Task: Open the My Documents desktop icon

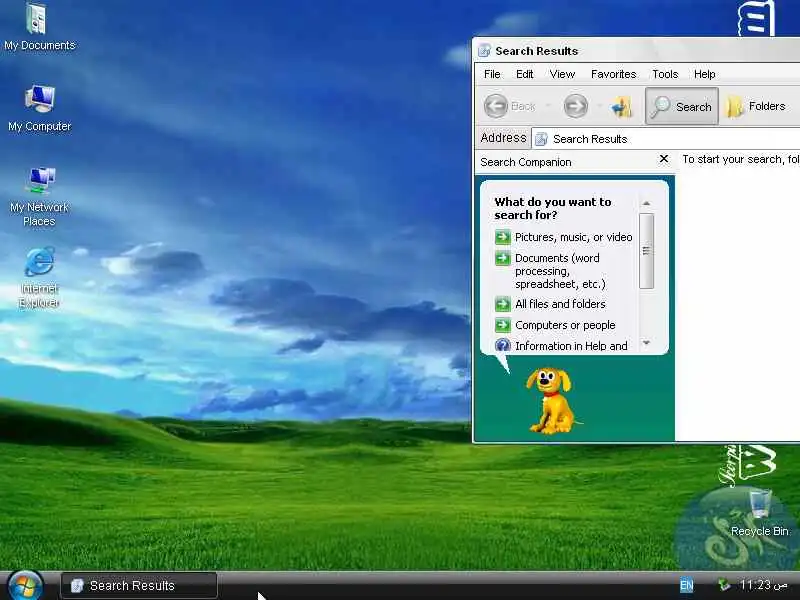Action: point(39,27)
